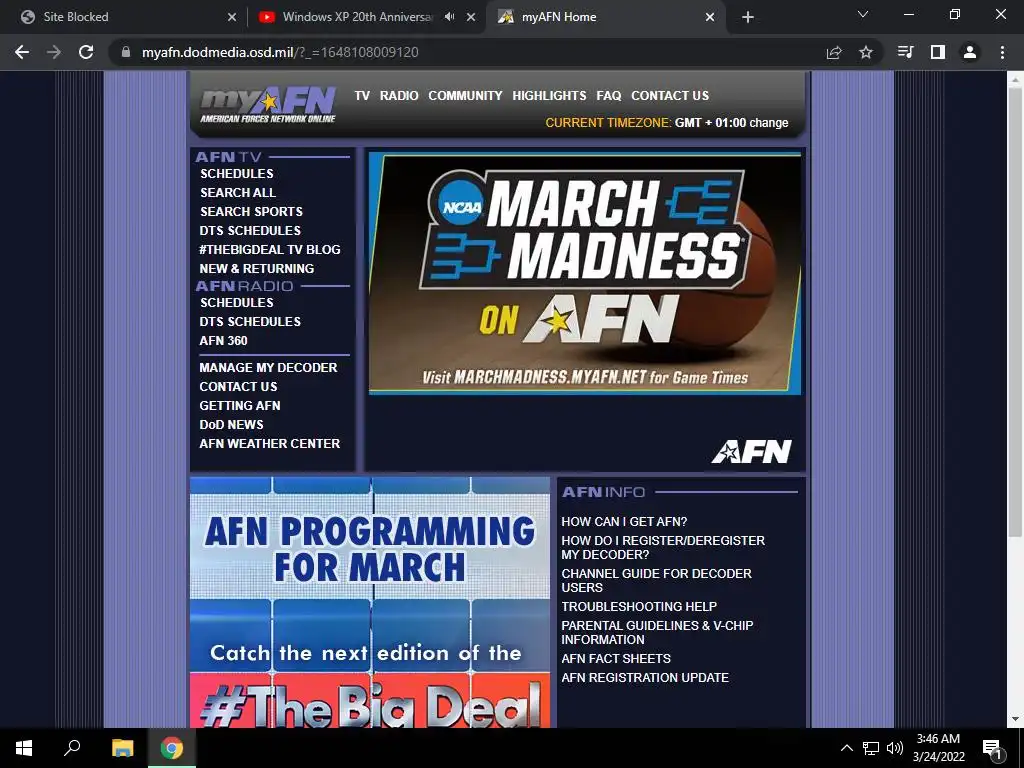The height and width of the screenshot is (768, 1024).
Task: Select the myAFN Home tab
Action: tap(605, 17)
